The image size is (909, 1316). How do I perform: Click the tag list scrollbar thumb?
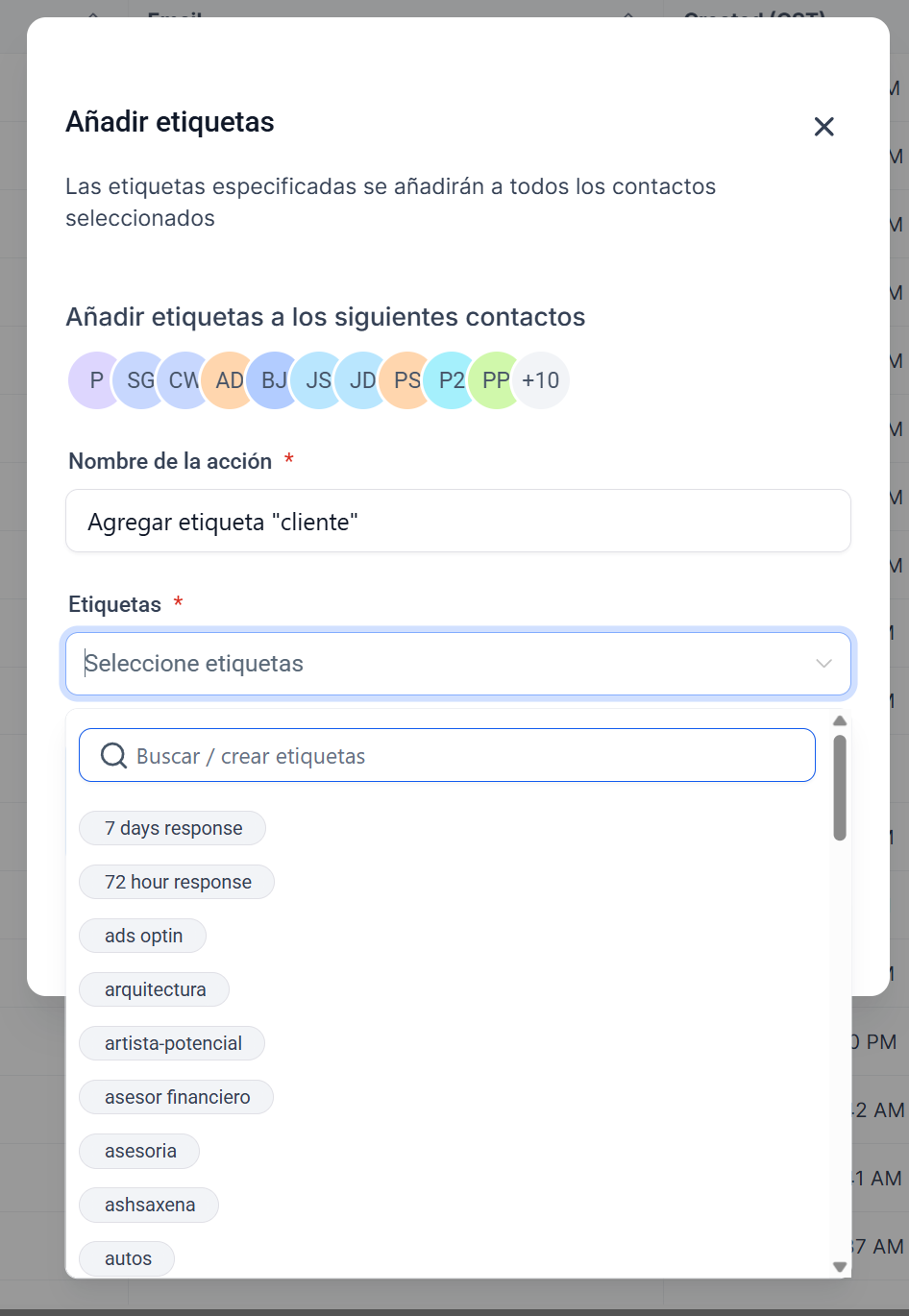[x=840, y=788]
